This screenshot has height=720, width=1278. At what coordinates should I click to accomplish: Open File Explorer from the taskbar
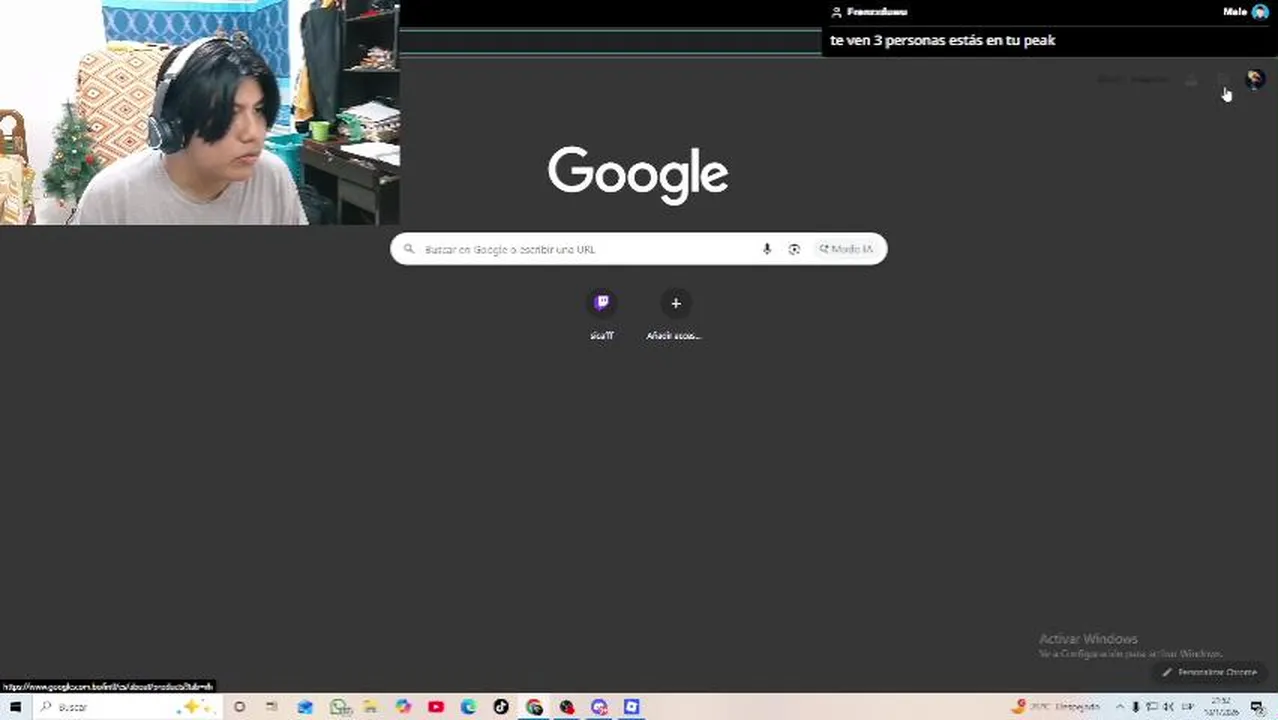coord(370,707)
